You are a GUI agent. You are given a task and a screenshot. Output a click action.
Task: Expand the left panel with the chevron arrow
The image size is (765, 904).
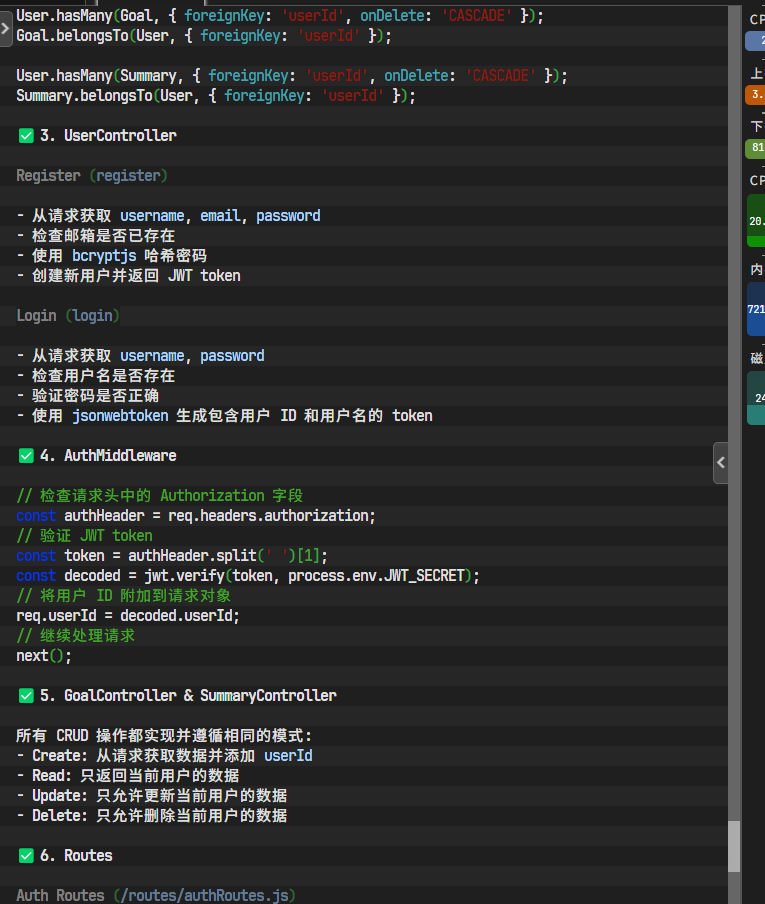(5, 26)
